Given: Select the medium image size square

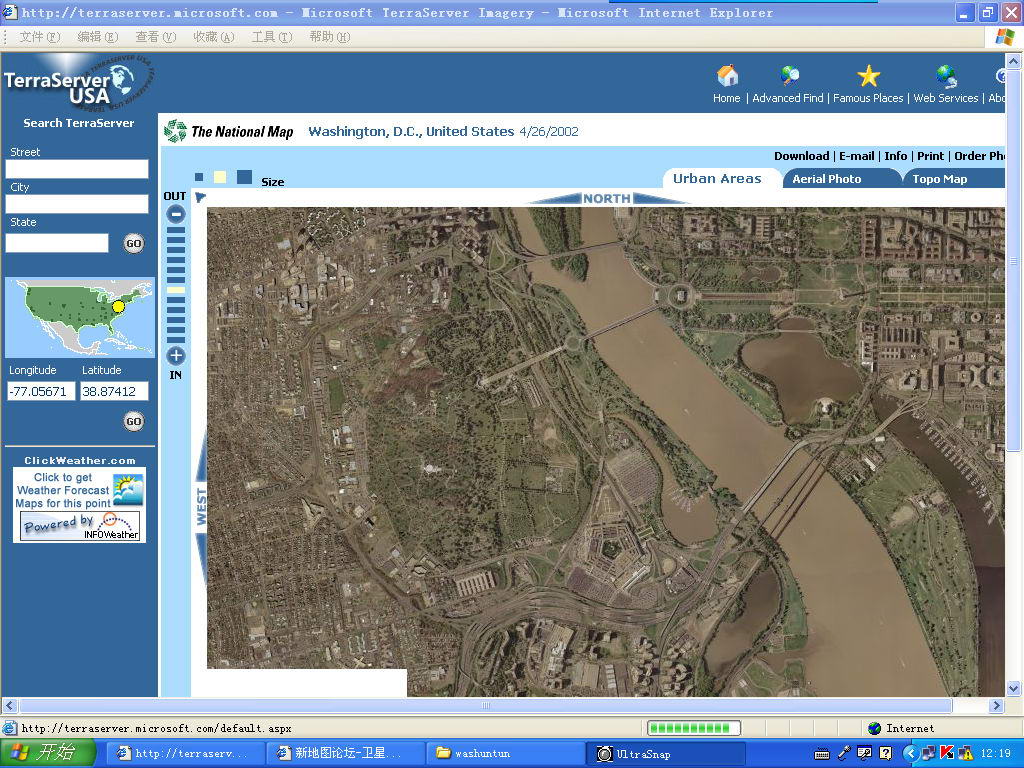Looking at the screenshot, I should pyautogui.click(x=220, y=178).
